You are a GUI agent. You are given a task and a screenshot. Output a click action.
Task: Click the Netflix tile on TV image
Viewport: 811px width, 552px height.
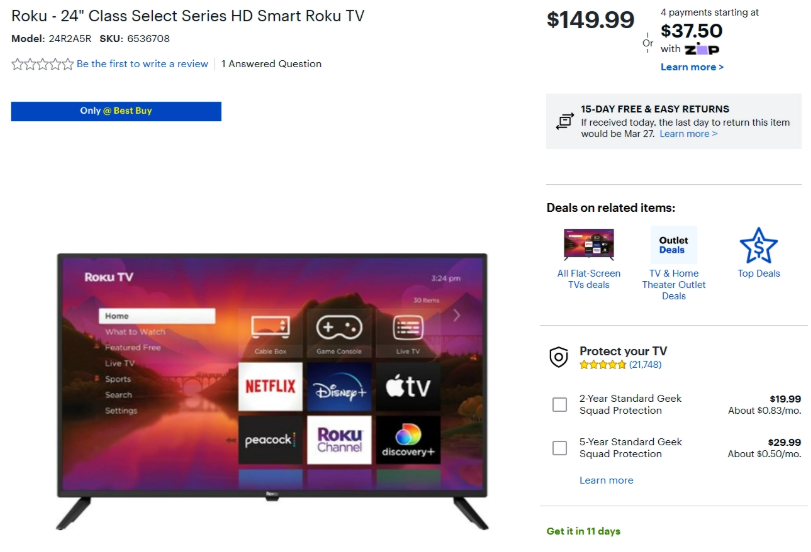270,386
